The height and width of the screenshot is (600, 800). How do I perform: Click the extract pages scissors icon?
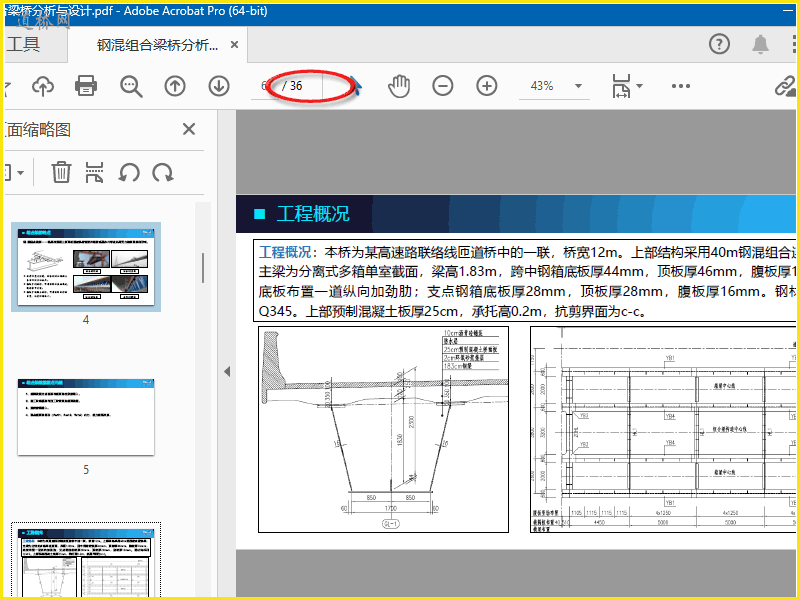click(x=94, y=172)
